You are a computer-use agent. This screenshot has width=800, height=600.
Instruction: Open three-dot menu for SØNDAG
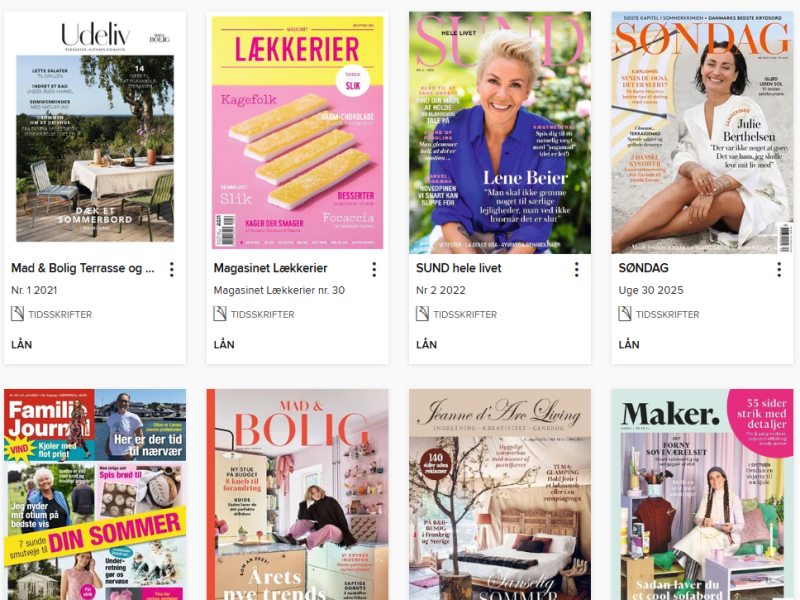click(779, 269)
